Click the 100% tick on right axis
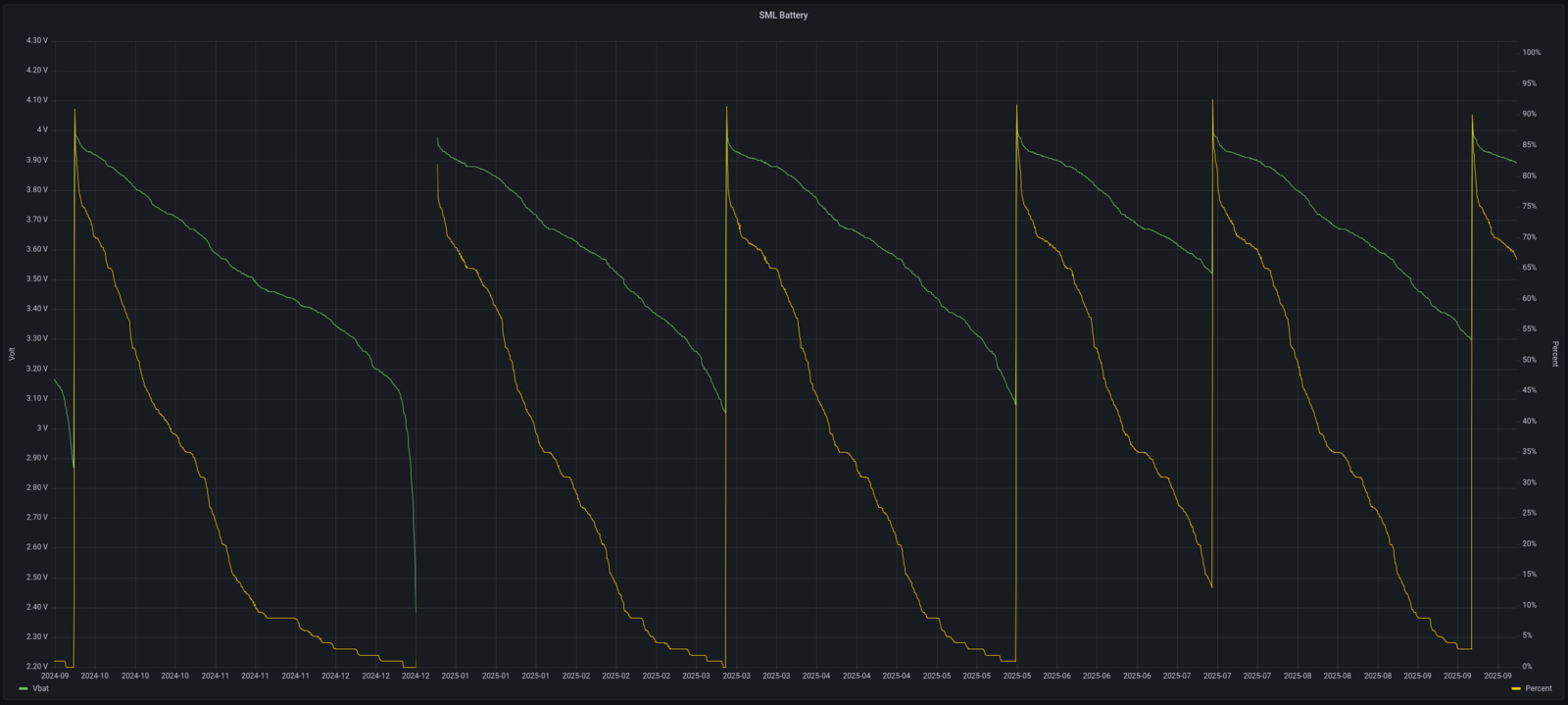 (x=1531, y=53)
